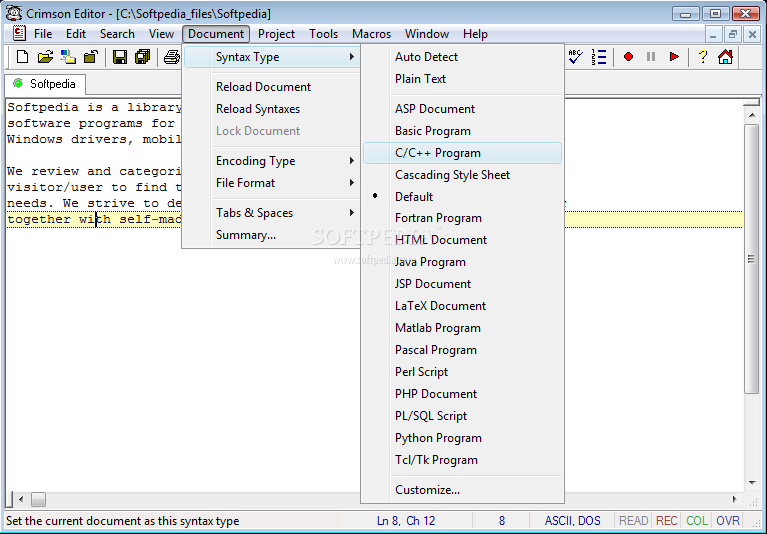Play the recorded macro
The height and width of the screenshot is (534, 767).
[x=674, y=57]
